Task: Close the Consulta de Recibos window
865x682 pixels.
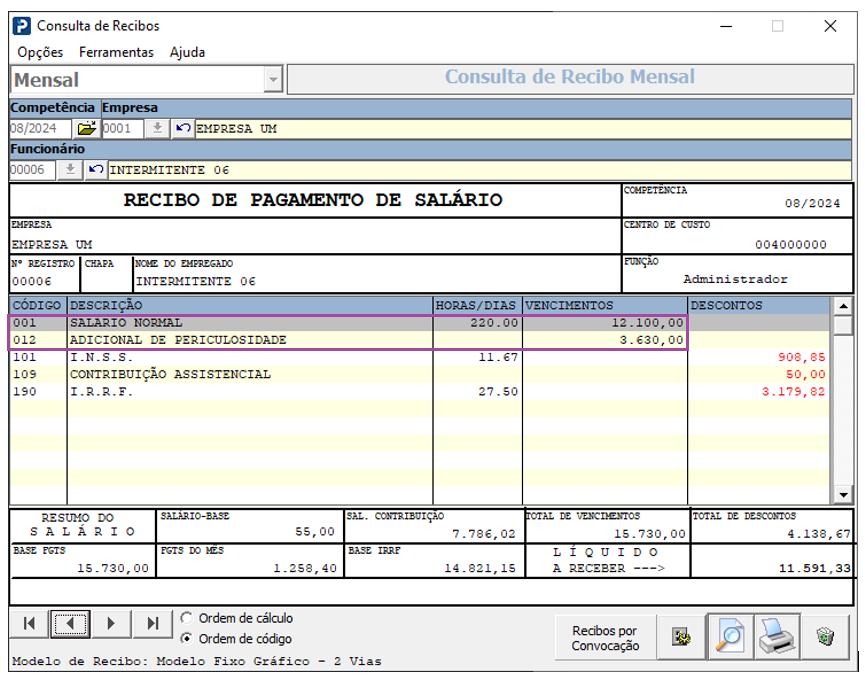Action: tap(830, 26)
